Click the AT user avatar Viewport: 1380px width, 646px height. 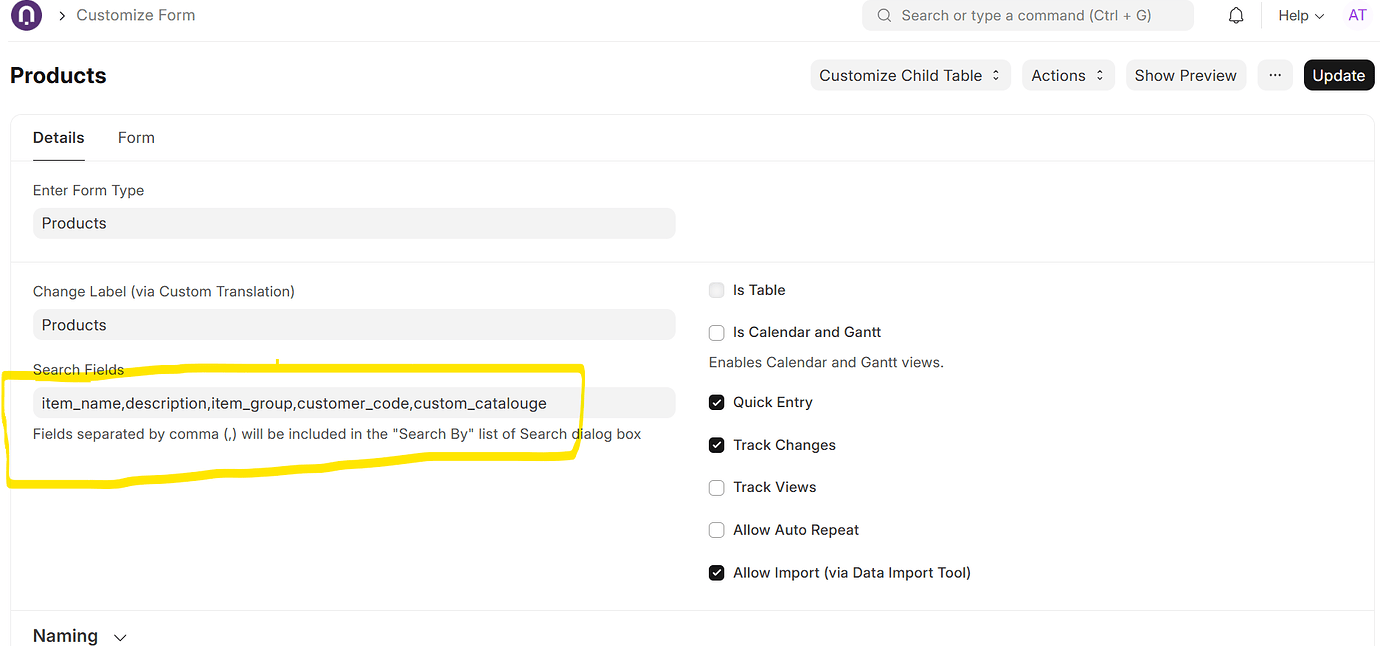click(x=1357, y=15)
